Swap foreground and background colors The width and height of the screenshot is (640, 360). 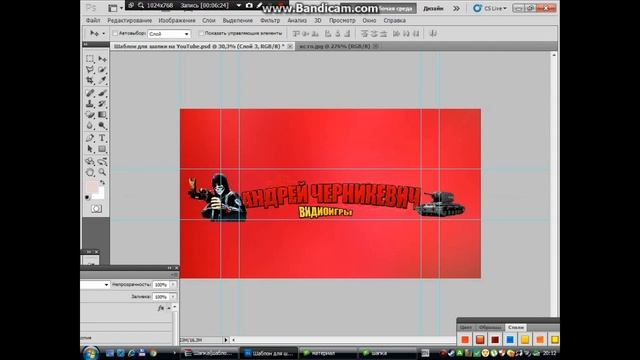[102, 182]
